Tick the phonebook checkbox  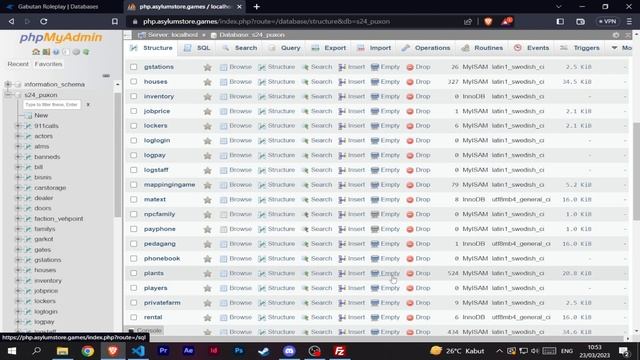pyautogui.click(x=133, y=258)
